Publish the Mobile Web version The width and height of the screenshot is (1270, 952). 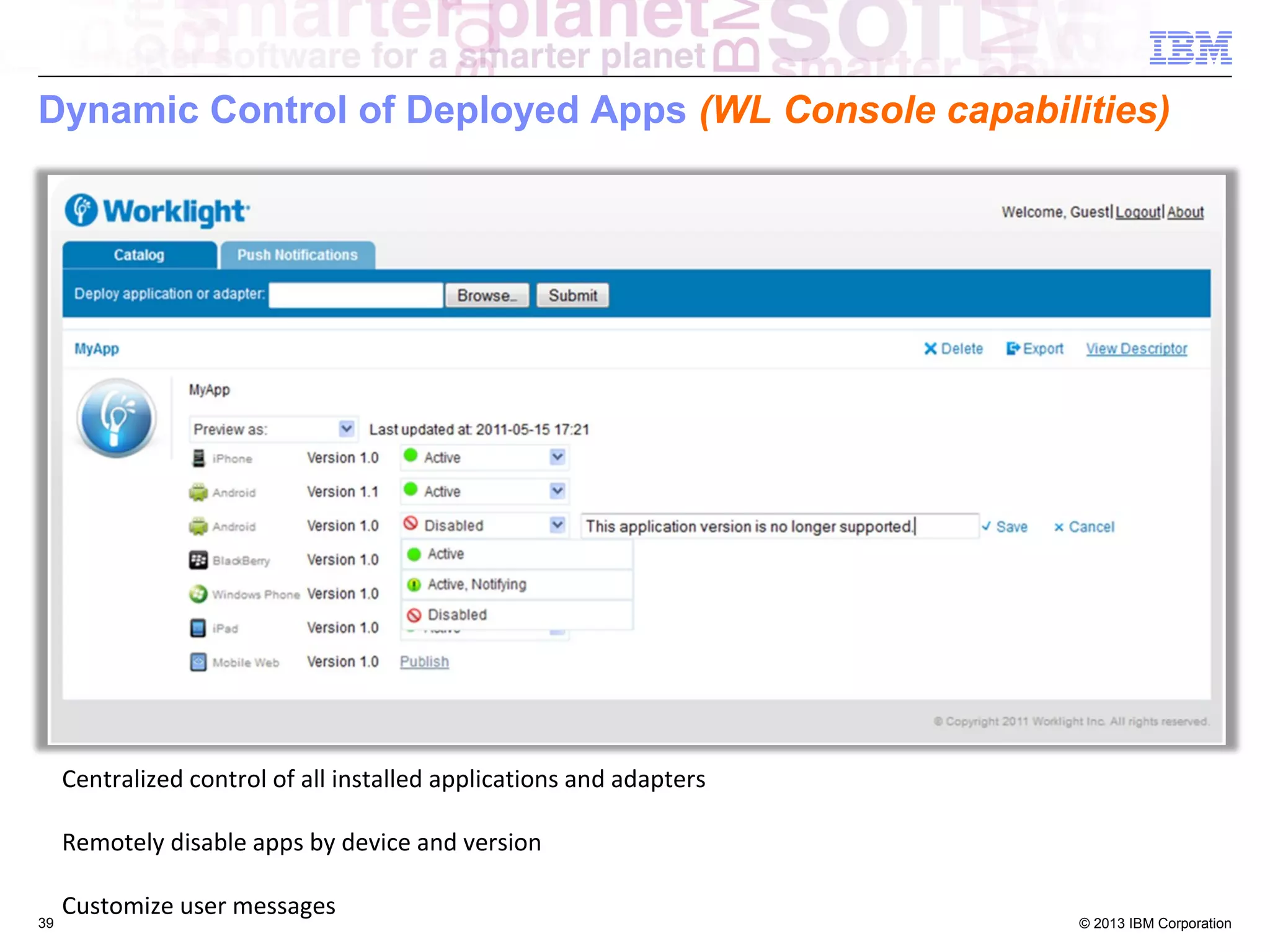(424, 662)
